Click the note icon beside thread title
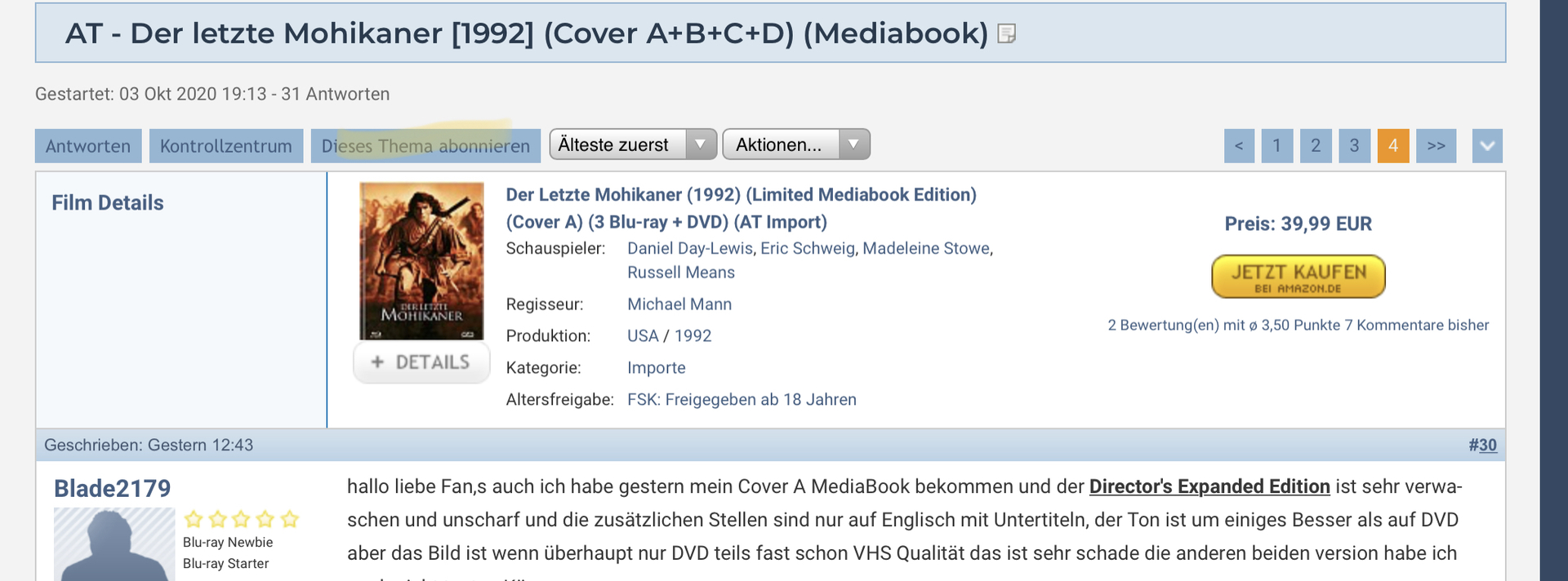Viewport: 1568px width, 581px height. click(x=1007, y=33)
